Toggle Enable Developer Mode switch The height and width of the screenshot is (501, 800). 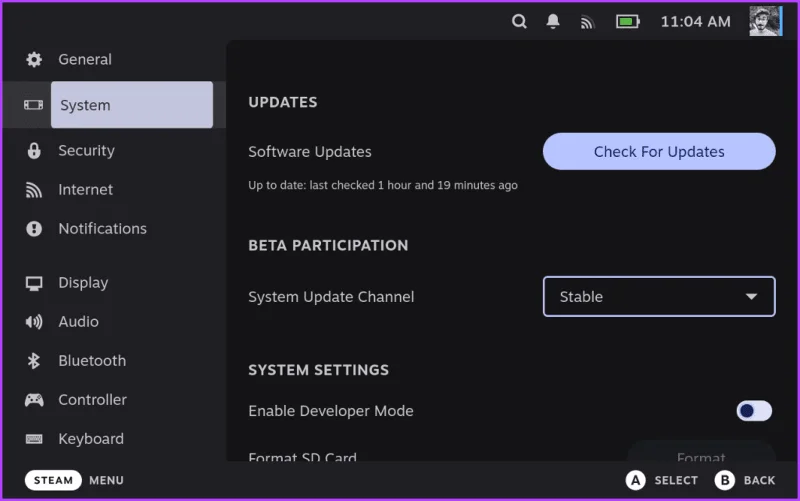click(x=754, y=411)
